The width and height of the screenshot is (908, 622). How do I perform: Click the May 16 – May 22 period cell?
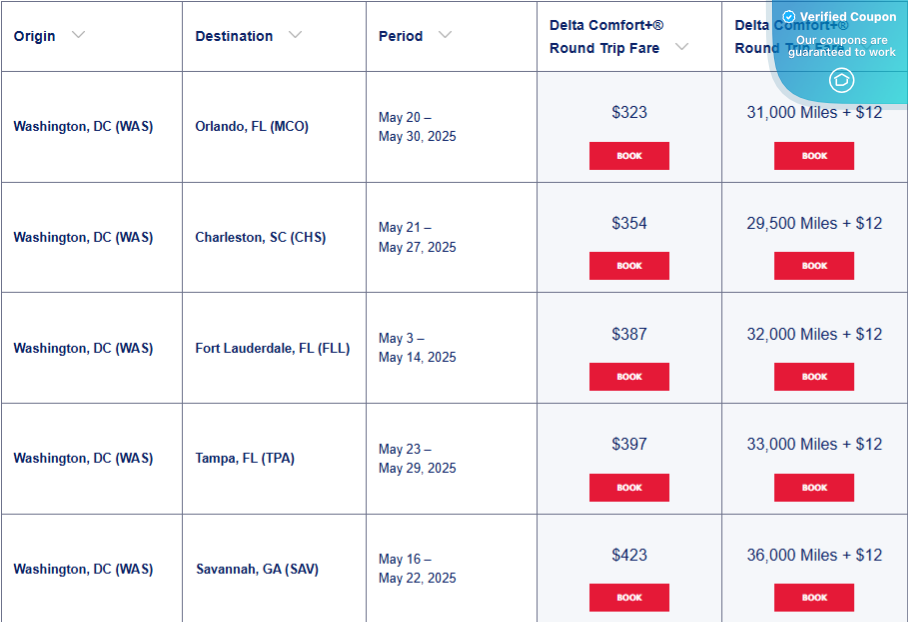point(417,568)
